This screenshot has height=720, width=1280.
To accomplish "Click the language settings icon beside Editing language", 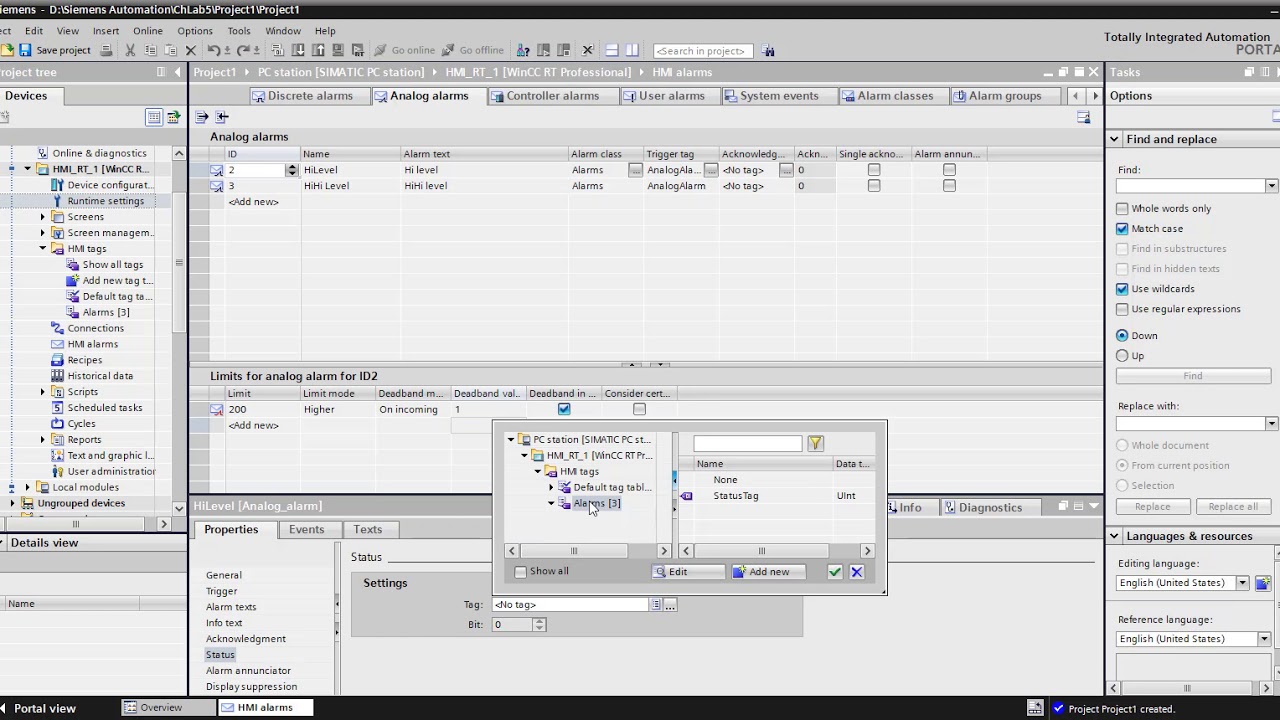I will coord(1263,583).
